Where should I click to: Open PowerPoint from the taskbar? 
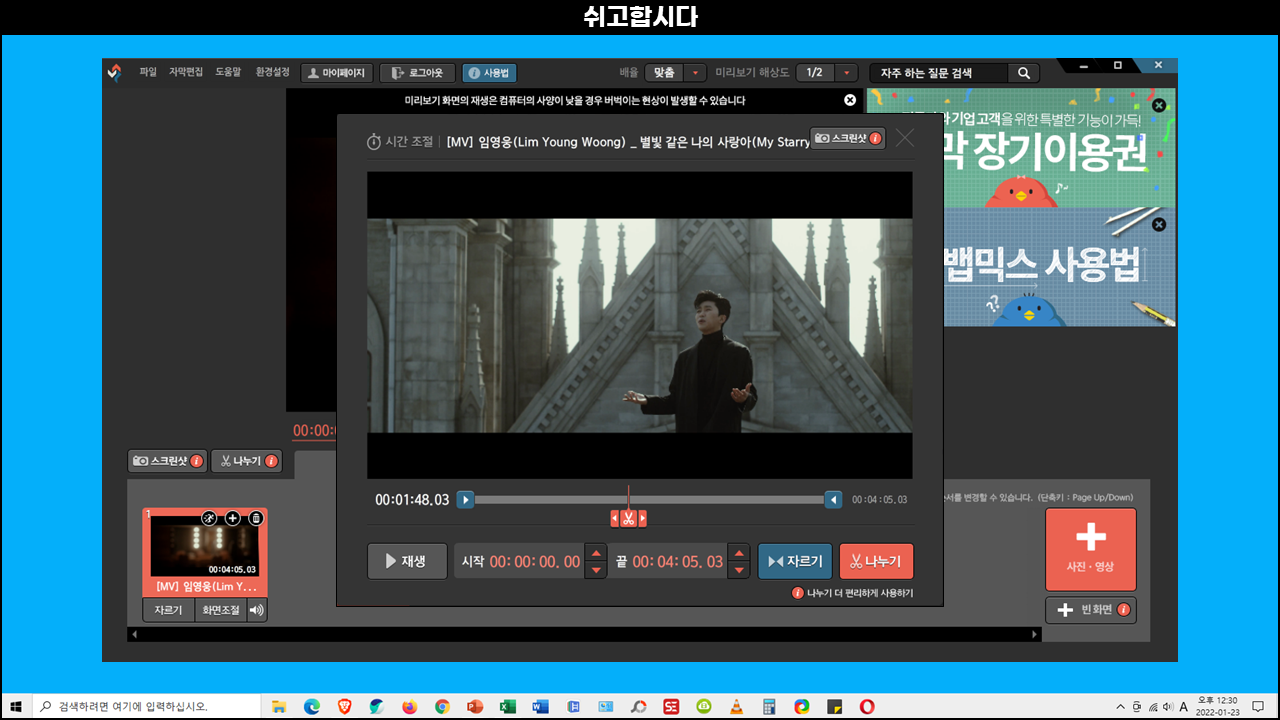[475, 706]
